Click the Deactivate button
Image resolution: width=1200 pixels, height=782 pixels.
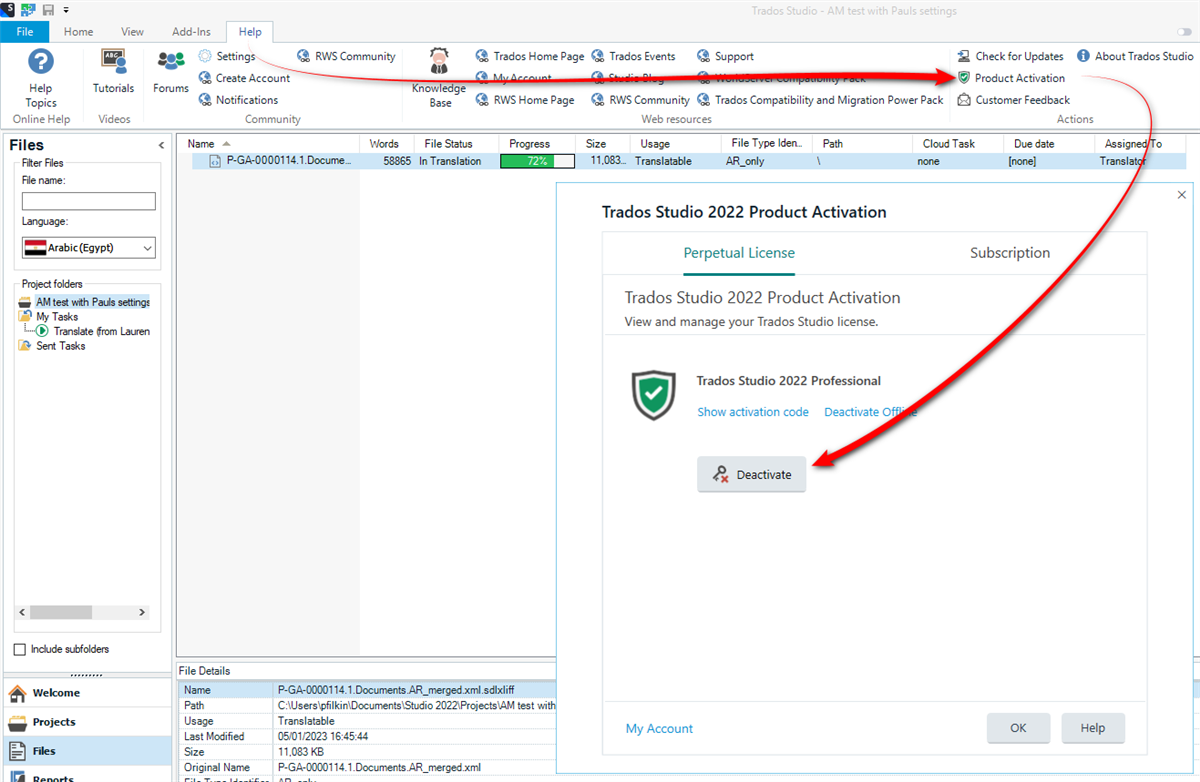pos(751,474)
